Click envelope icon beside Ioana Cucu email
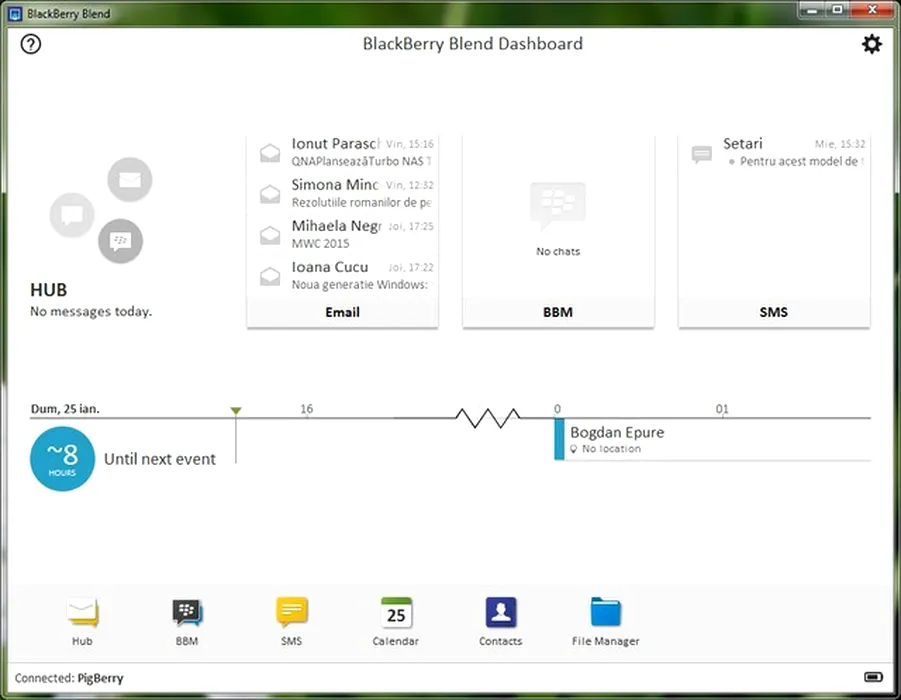The height and width of the screenshot is (700, 901). click(x=270, y=276)
